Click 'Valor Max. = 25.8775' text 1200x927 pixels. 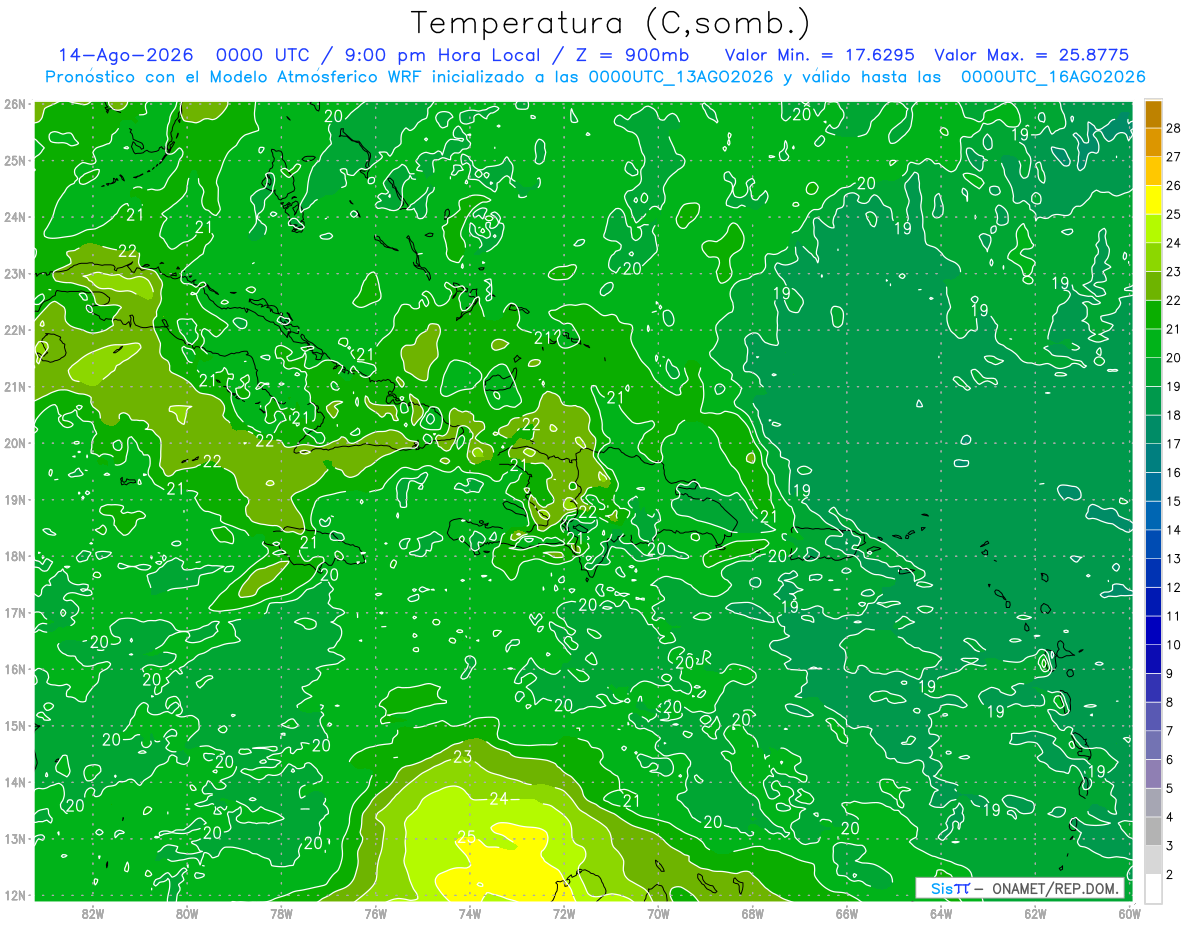coord(1031,55)
